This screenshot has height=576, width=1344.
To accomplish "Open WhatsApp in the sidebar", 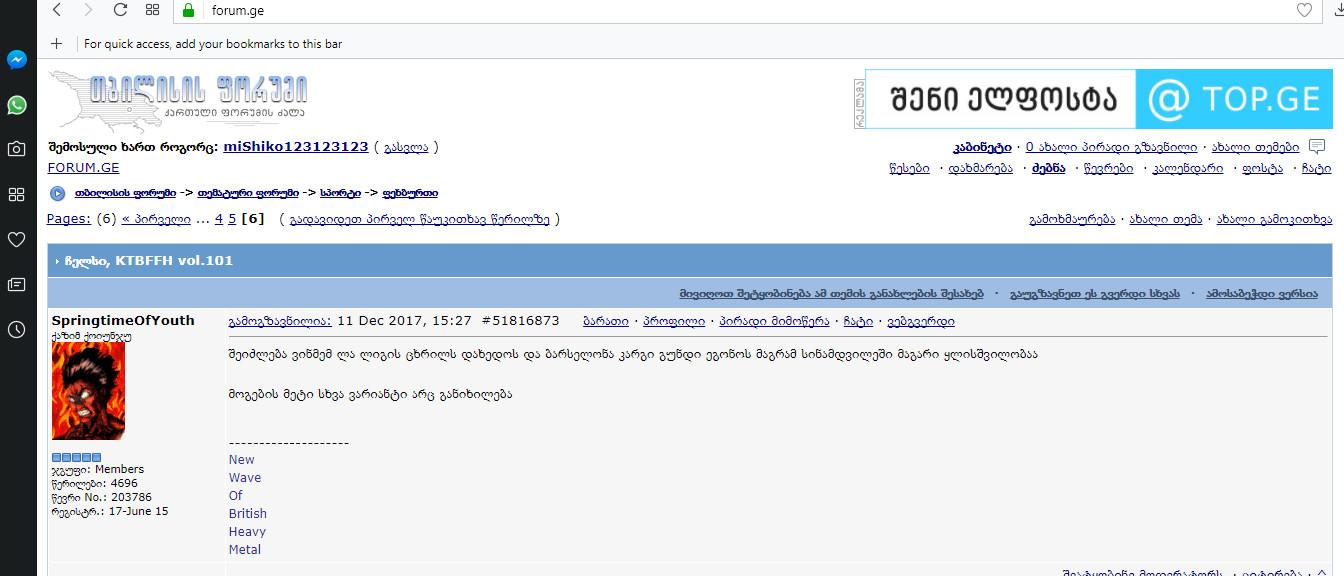I will click(16, 104).
